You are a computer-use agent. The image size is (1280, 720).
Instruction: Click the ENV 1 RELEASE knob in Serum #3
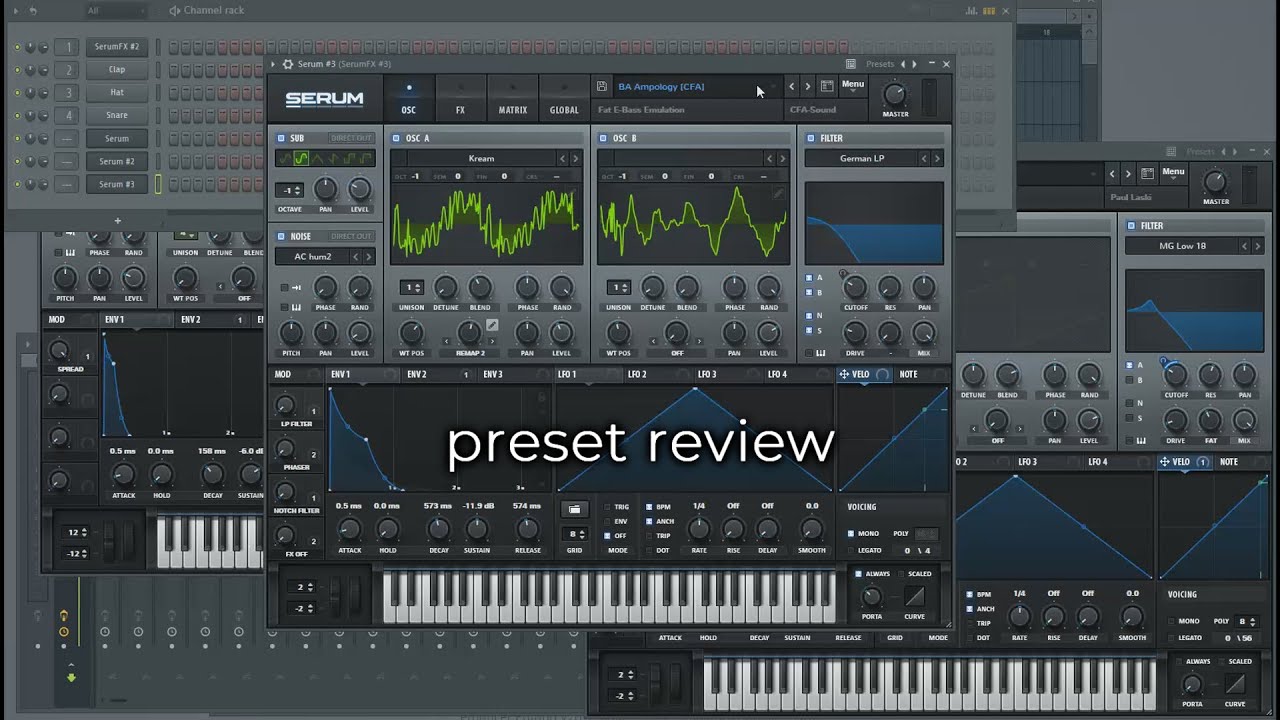pos(527,530)
